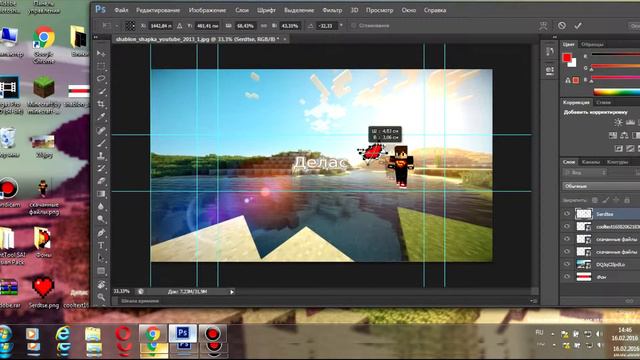640x360 pixels.
Task: Select the Horizontal Type tool
Action: point(101,245)
